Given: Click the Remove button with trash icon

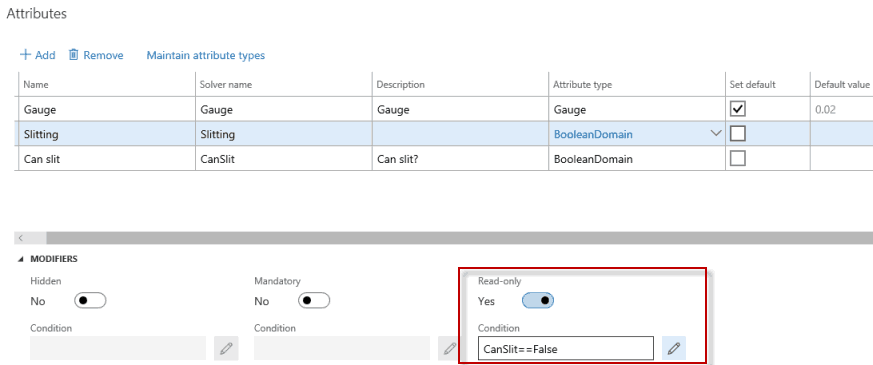Looking at the screenshot, I should [96, 55].
